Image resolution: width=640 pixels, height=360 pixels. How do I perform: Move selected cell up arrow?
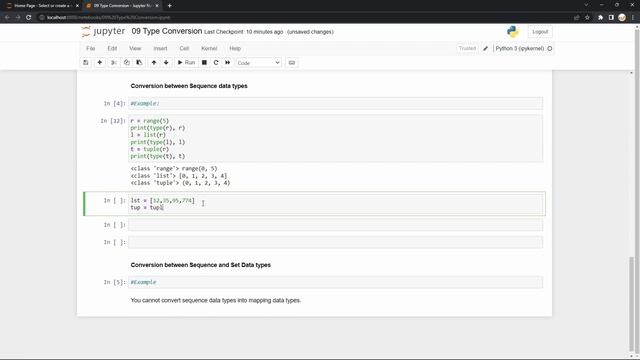click(x=154, y=62)
